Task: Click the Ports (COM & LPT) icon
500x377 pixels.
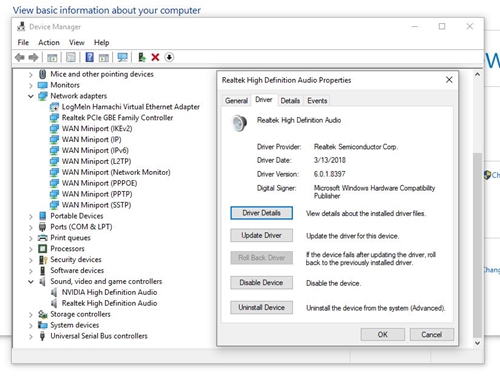Action: (42, 227)
